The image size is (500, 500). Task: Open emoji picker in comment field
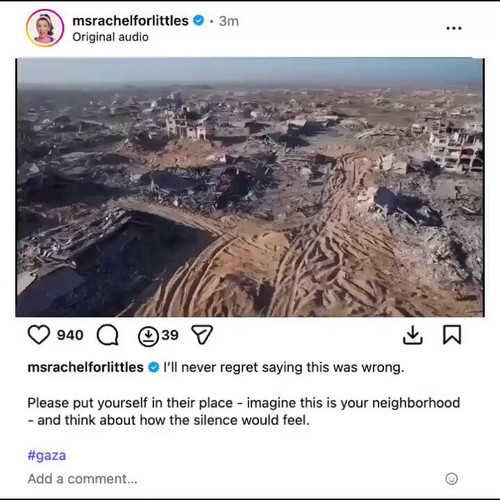pyautogui.click(x=451, y=479)
